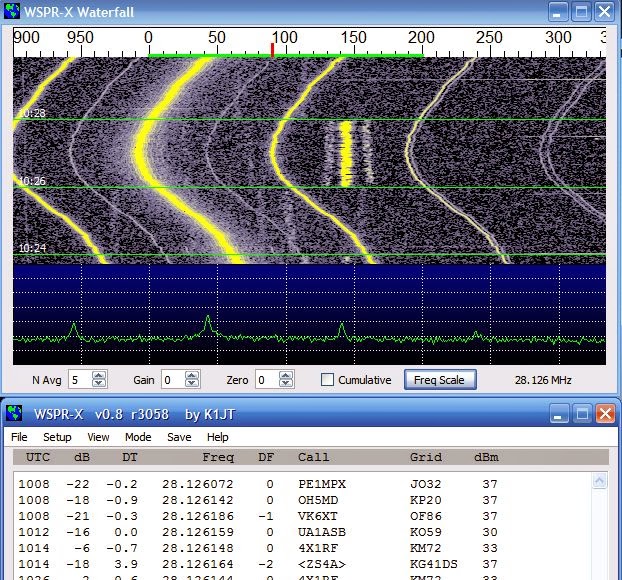Image resolution: width=622 pixels, height=580 pixels.
Task: Open the Setup menu
Action: point(56,437)
